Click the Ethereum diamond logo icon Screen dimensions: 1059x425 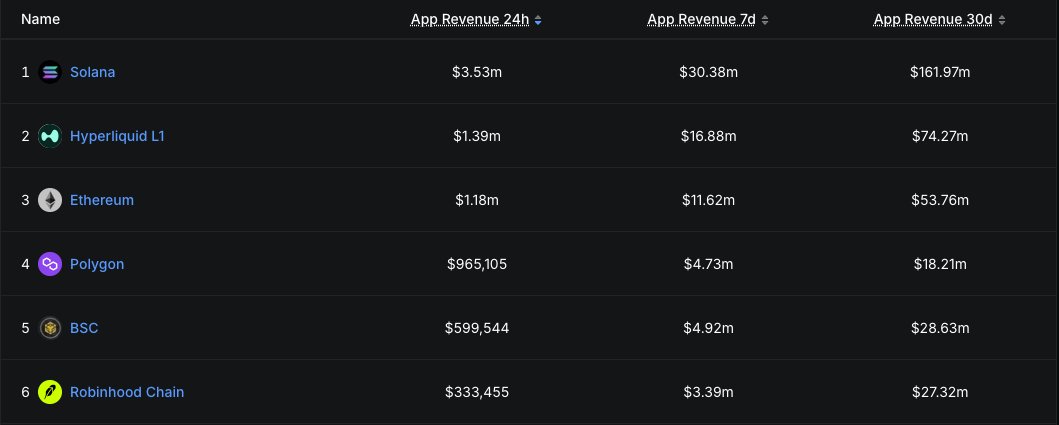50,200
